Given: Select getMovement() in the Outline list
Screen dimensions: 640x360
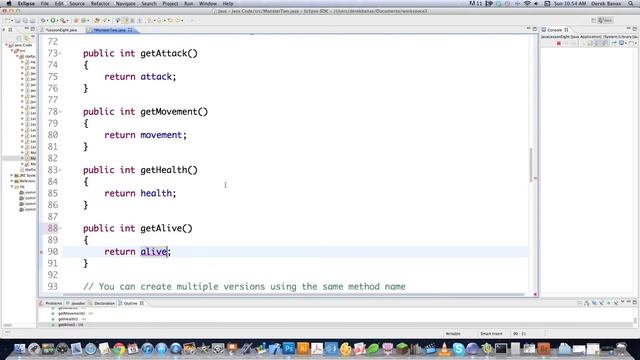Looking at the screenshot, I should pyautogui.click(x=71, y=313).
